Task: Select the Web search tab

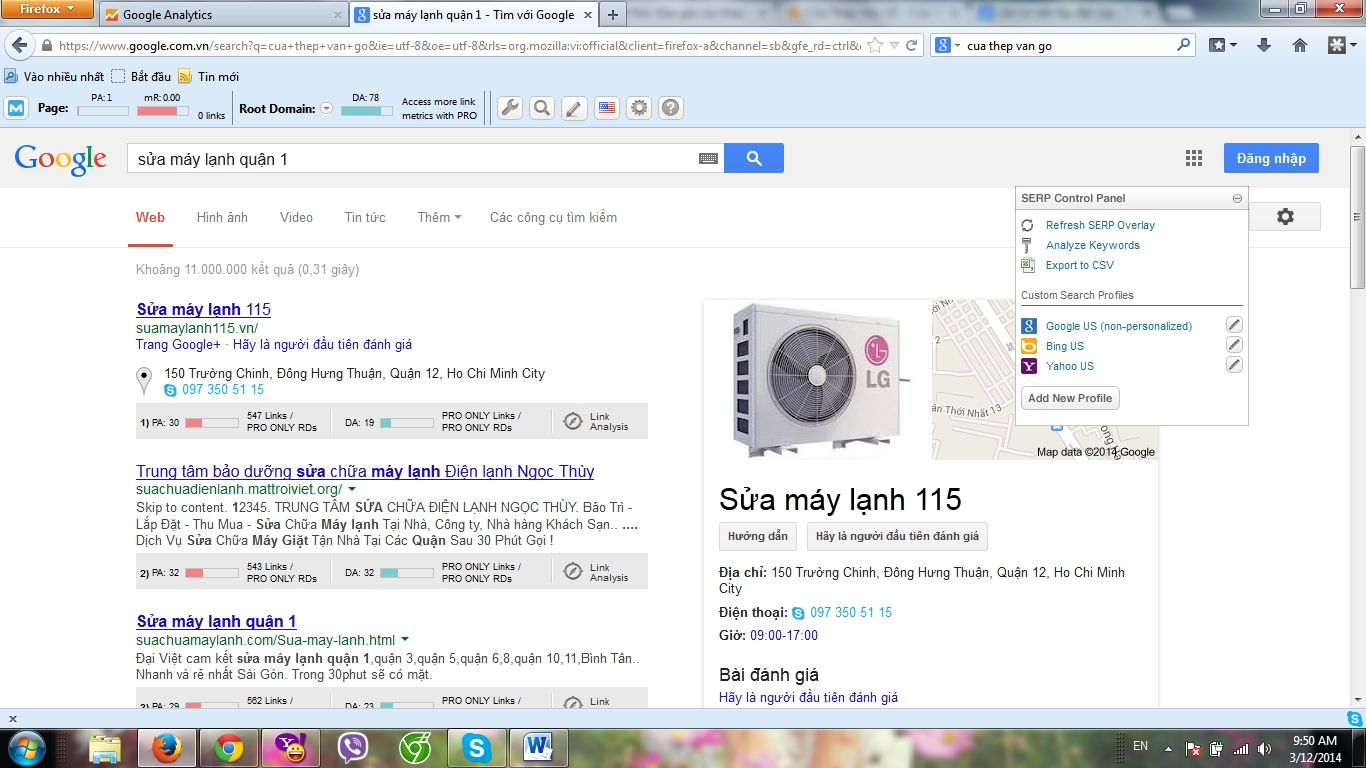Action: [x=150, y=217]
